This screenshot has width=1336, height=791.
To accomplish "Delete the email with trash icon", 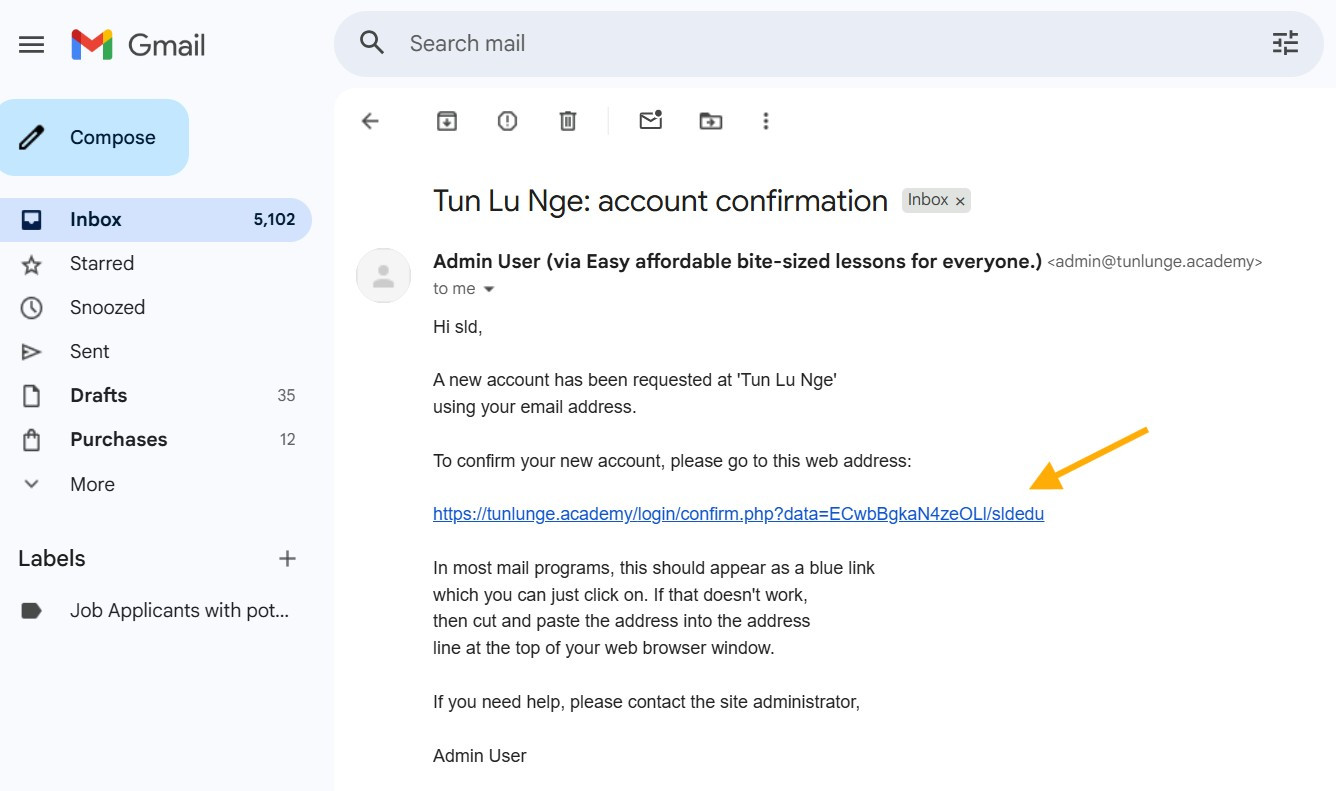I will coord(568,121).
